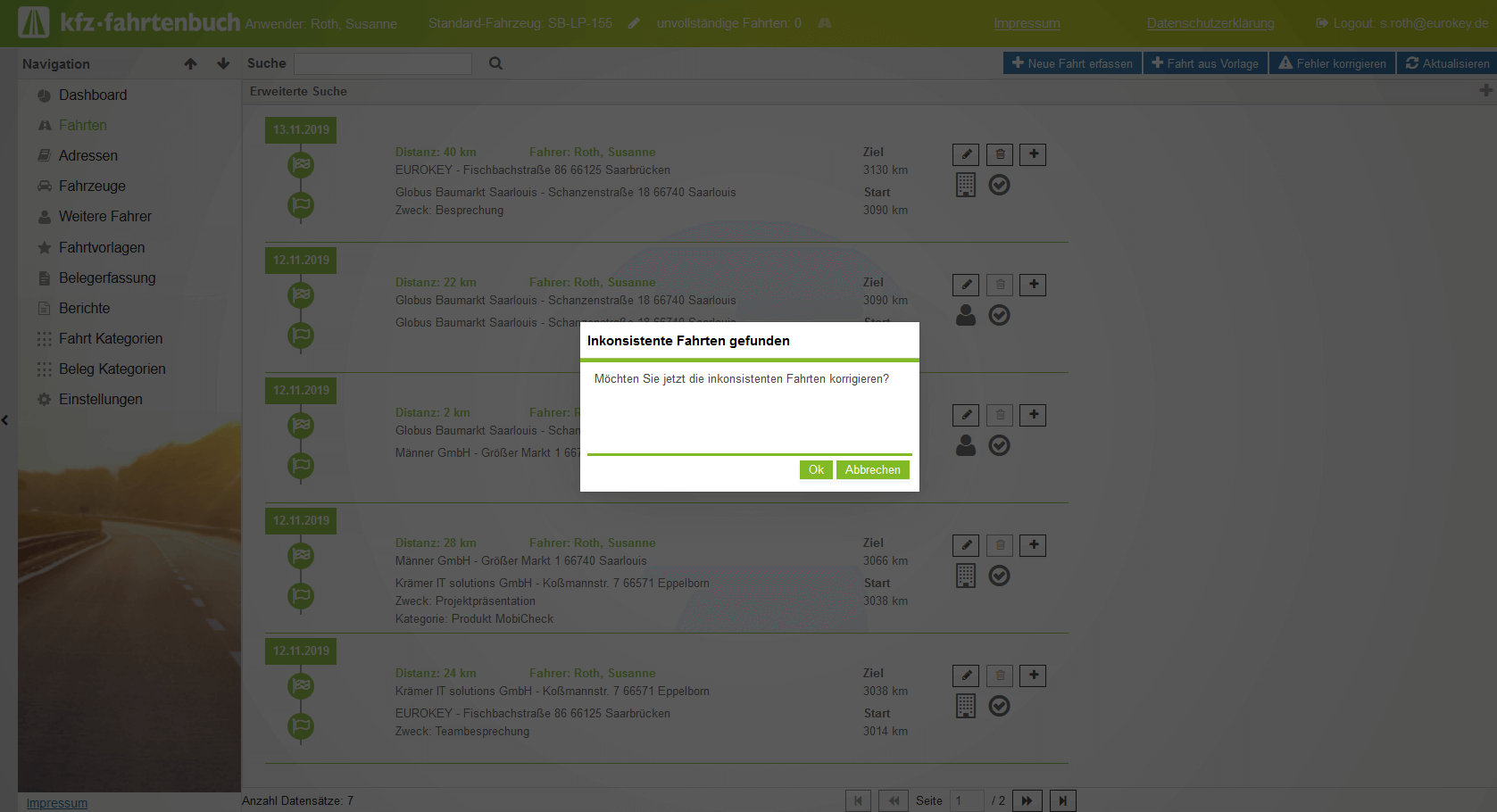The width and height of the screenshot is (1497, 812).
Task: Click the navigation up arrow icon
Action: 190,63
